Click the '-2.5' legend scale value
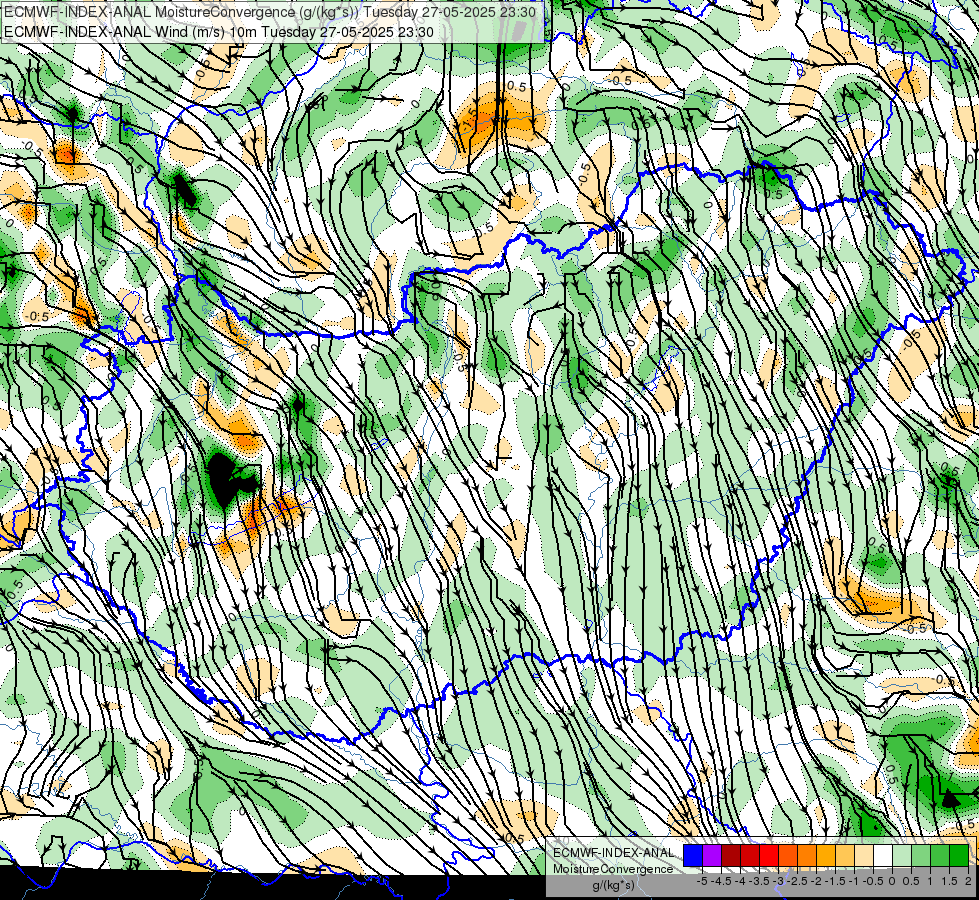Viewport: 979px width, 900px height. pos(797,881)
